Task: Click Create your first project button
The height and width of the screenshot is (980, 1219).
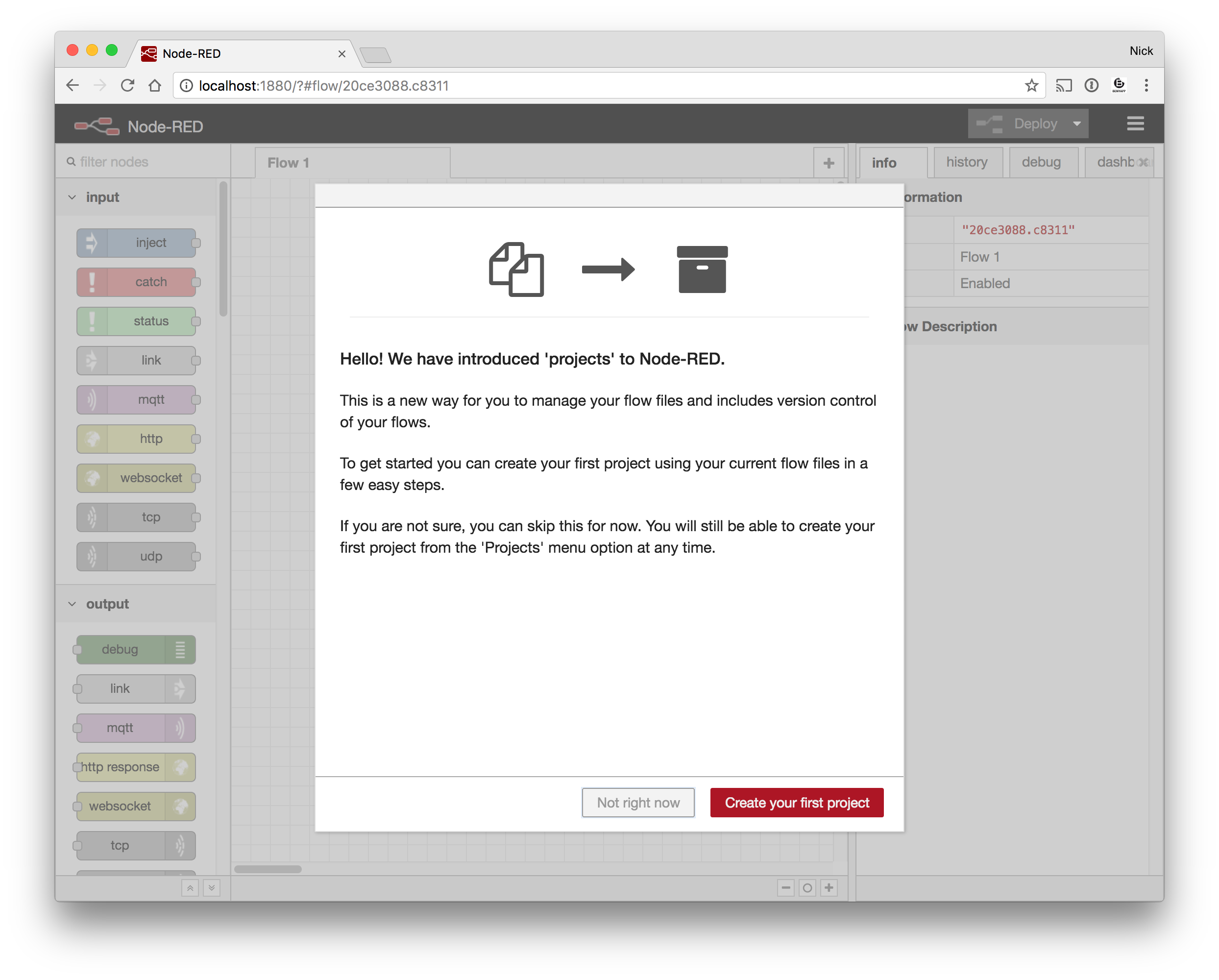Action: [x=796, y=802]
